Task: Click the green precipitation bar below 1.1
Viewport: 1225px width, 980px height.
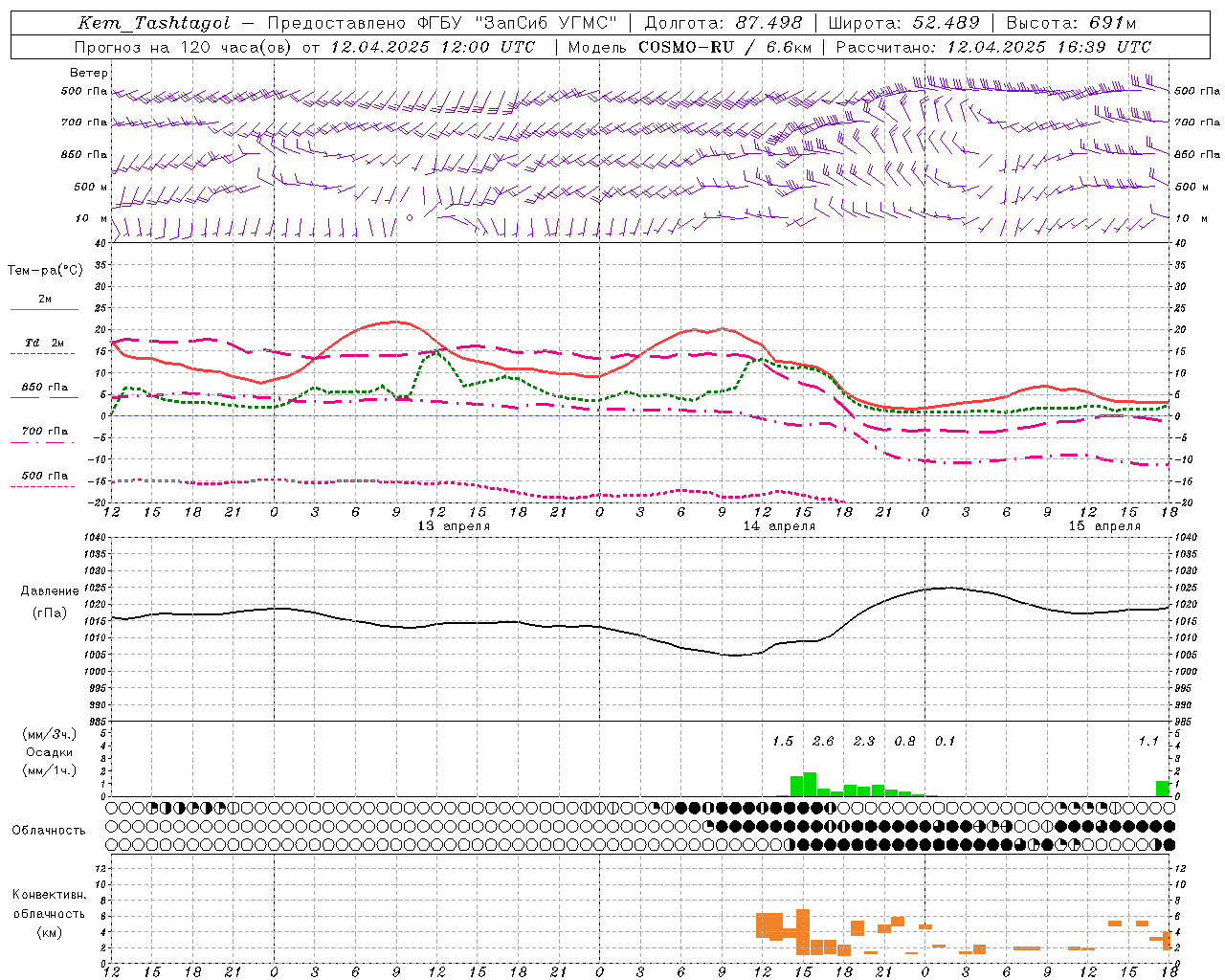Action: pos(1162,789)
